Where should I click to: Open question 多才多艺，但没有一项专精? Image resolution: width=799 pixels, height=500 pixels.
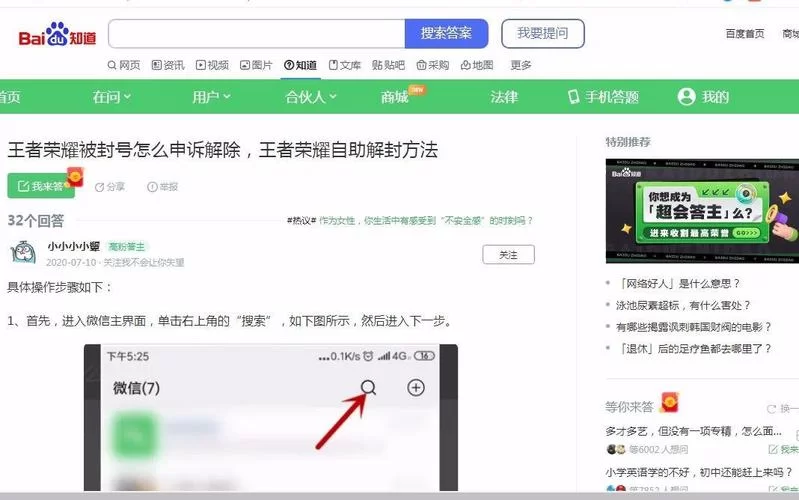tap(693, 431)
